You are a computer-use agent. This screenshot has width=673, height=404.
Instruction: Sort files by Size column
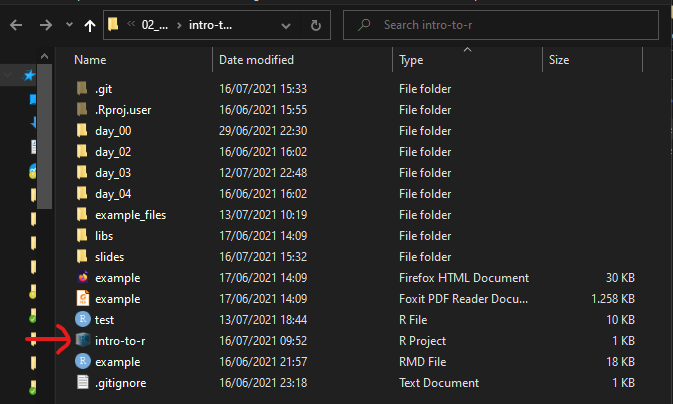point(558,60)
